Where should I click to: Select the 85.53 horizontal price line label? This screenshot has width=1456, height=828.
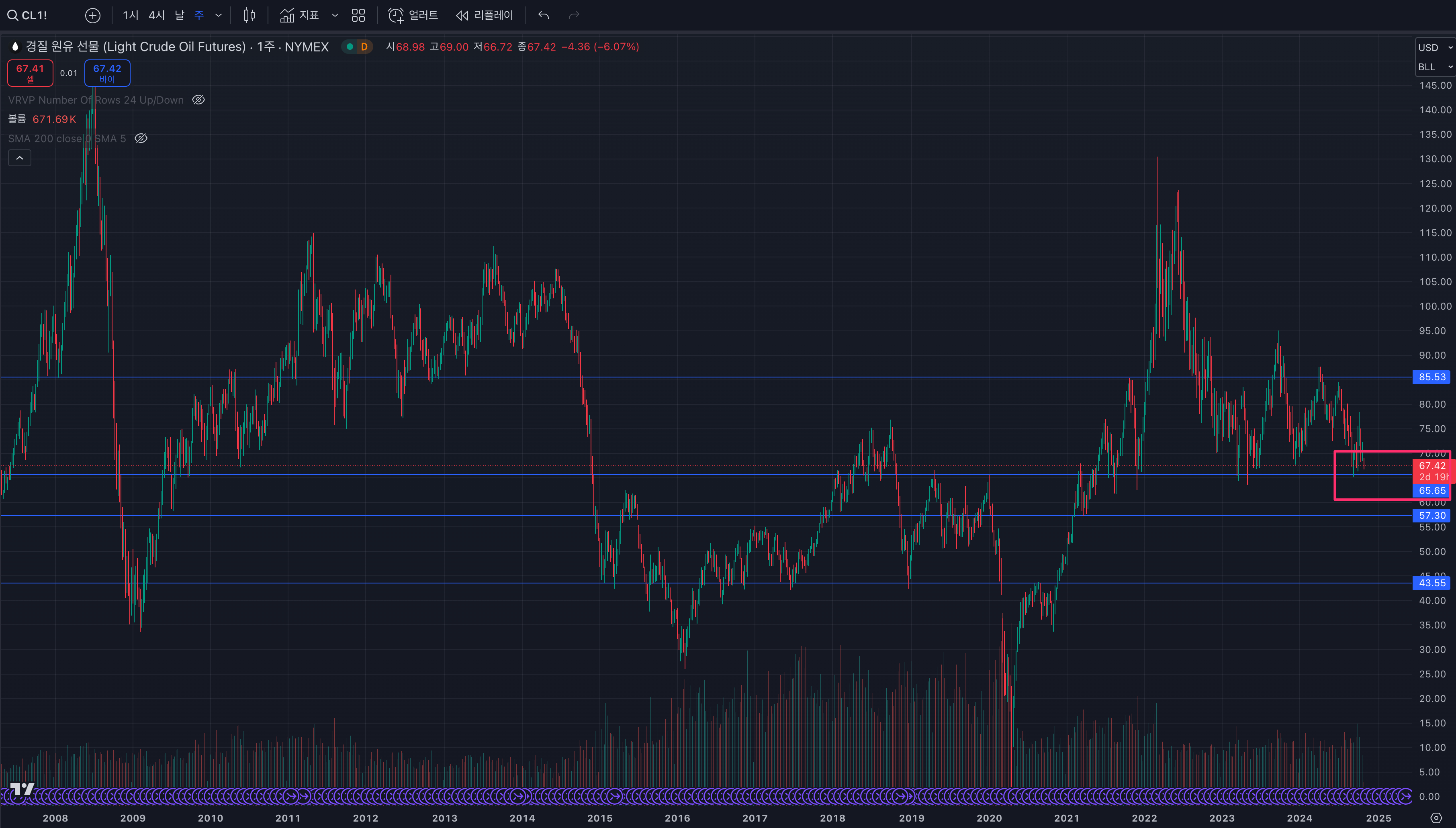coord(1431,377)
